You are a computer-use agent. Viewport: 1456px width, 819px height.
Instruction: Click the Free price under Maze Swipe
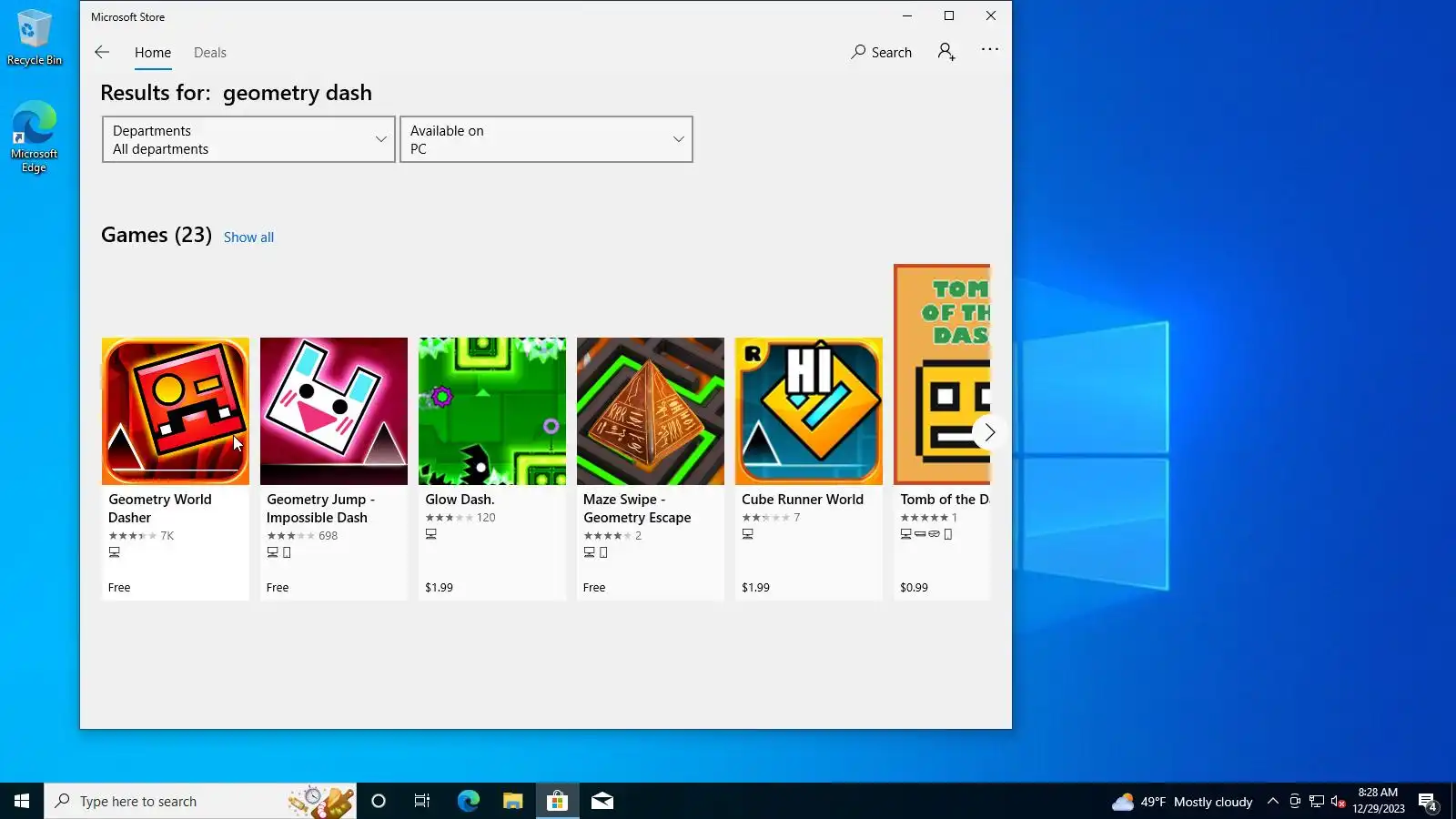[594, 588]
